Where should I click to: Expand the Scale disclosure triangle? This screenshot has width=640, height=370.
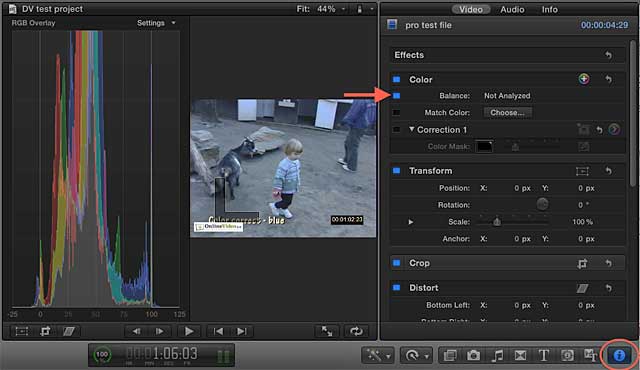(x=411, y=222)
